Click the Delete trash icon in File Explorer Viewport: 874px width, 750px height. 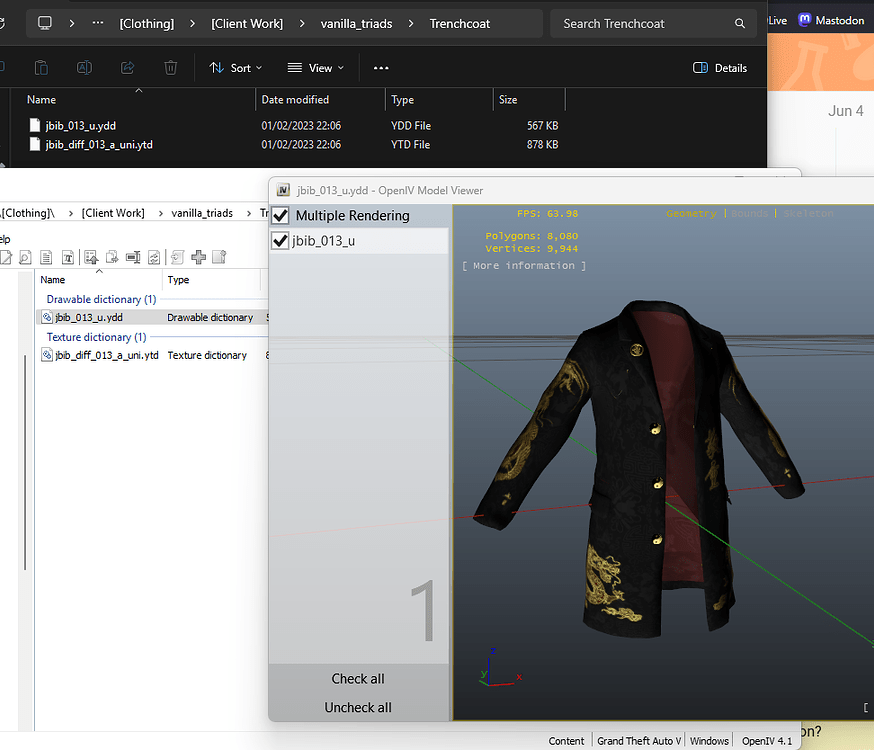[x=170, y=67]
